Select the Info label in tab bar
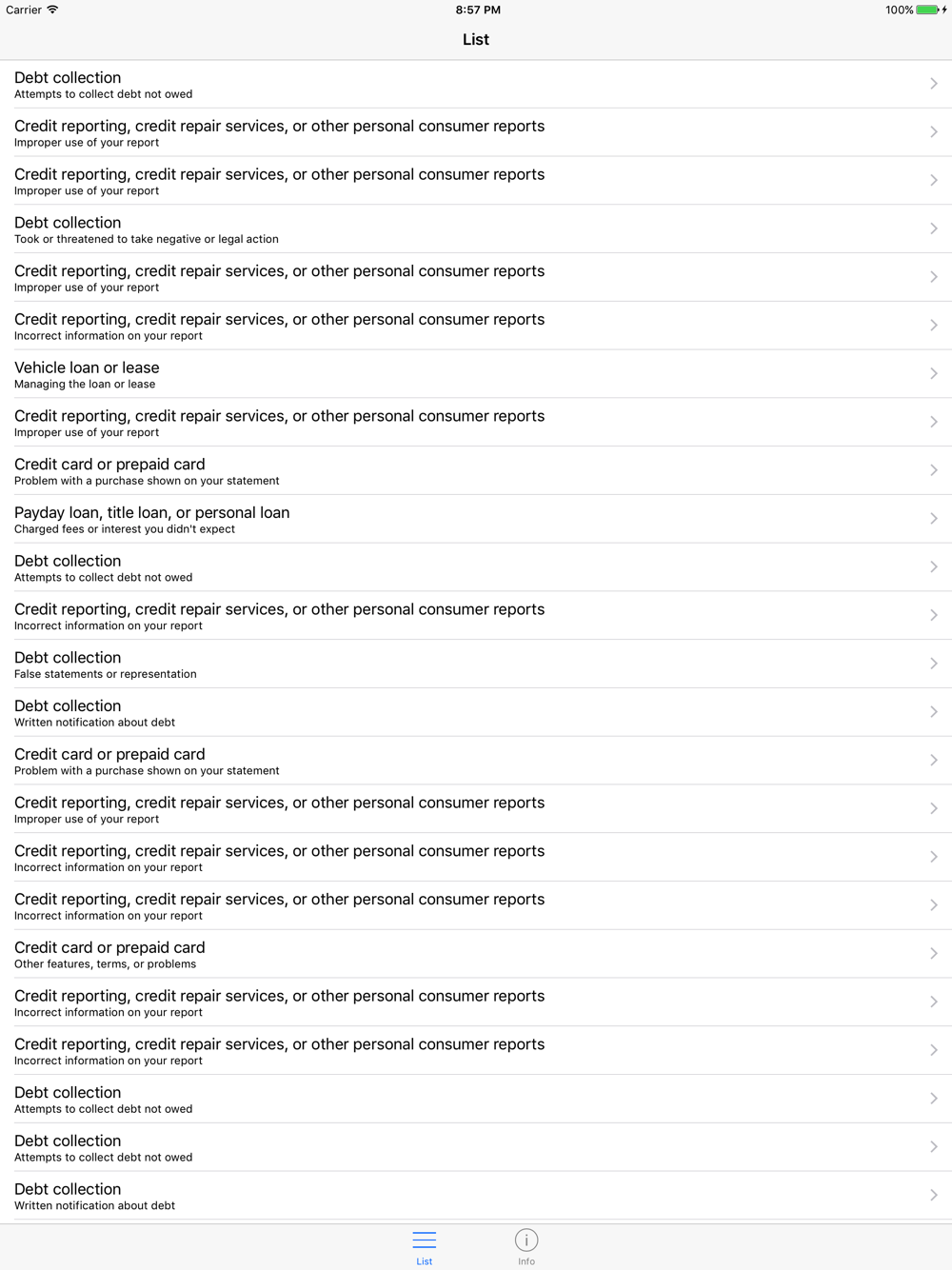The height and width of the screenshot is (1270, 952). (526, 1261)
